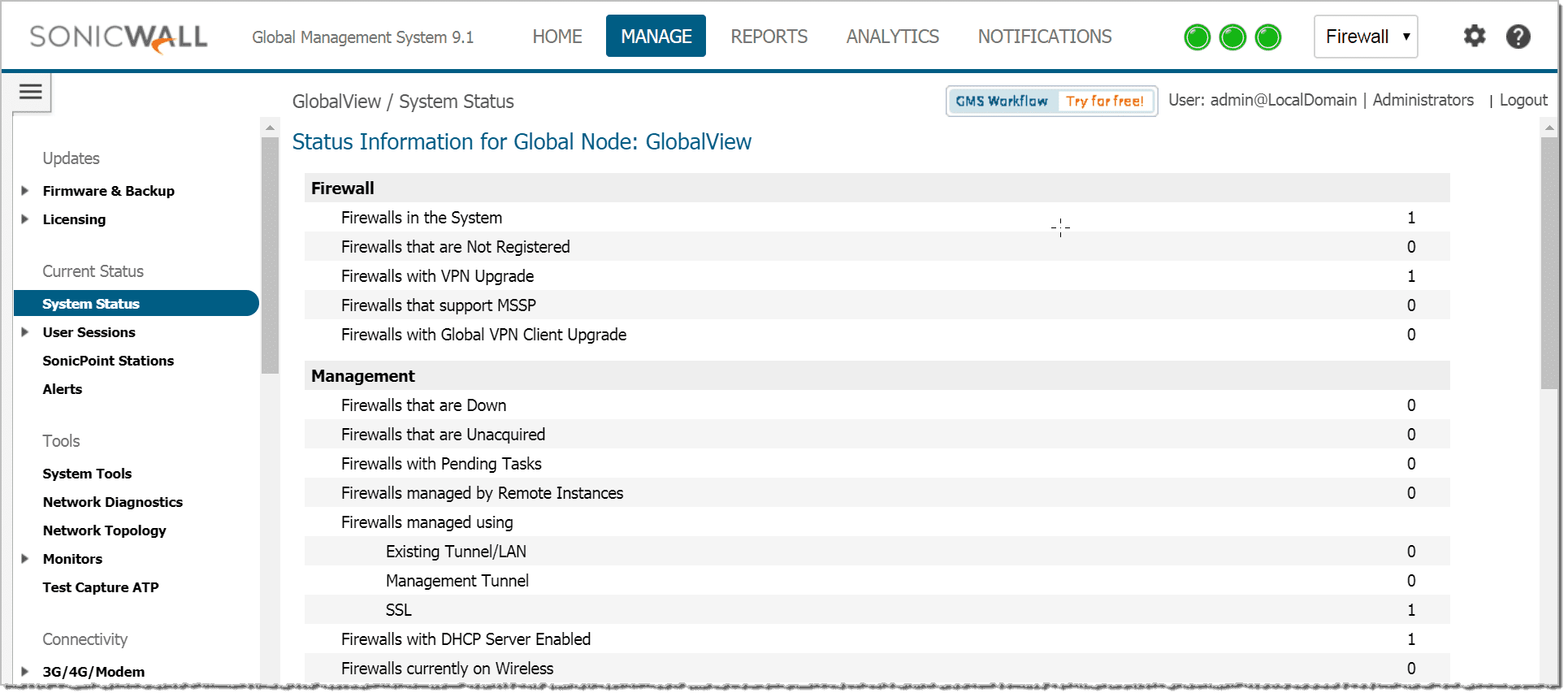Click the sidebar scroll up arrow

(x=270, y=128)
